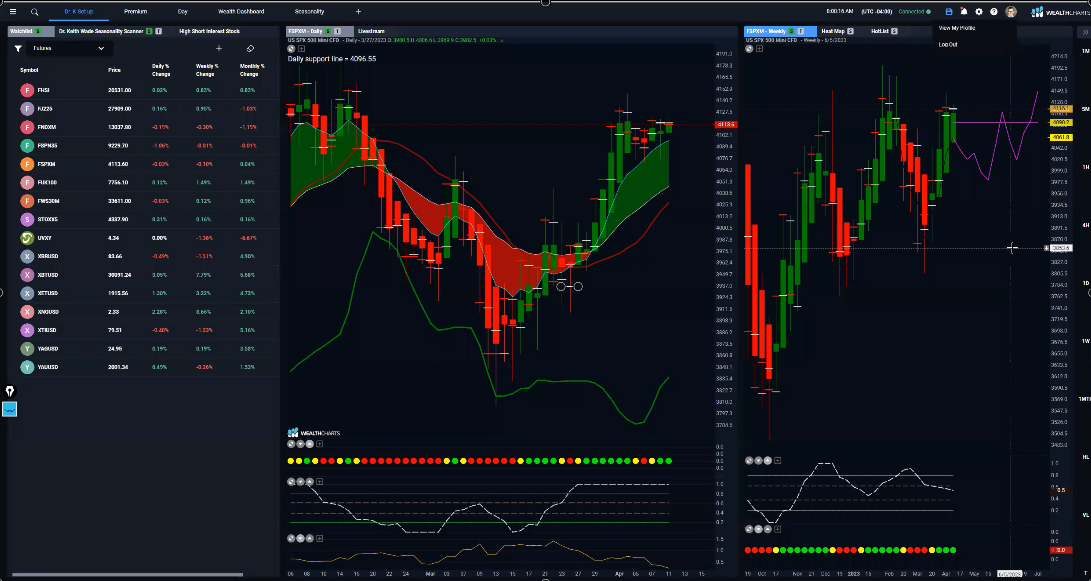The height and width of the screenshot is (581, 1091).
Task: Click the STOXX5 symbol icon
Action: 27,220
